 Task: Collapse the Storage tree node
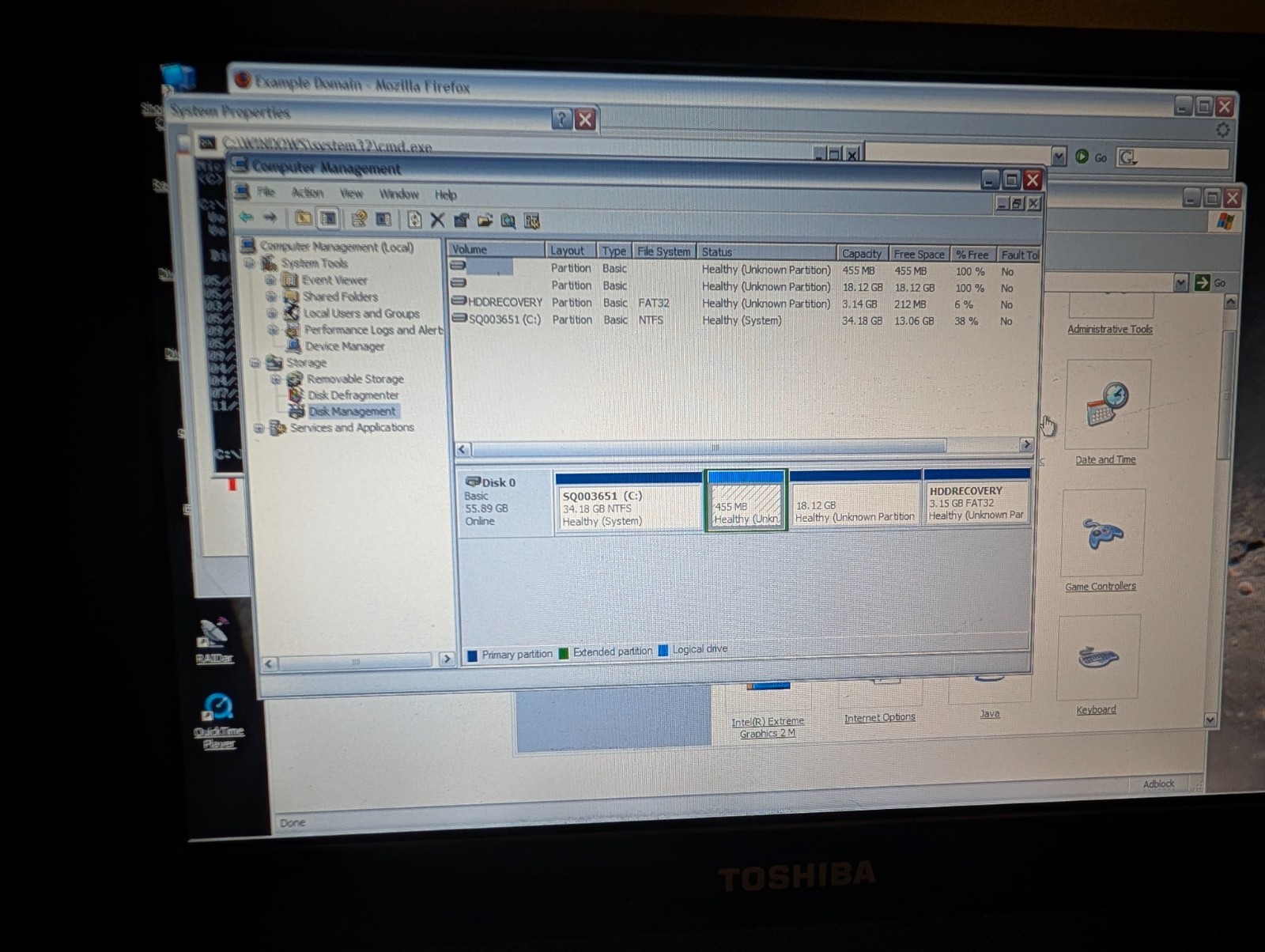tap(255, 363)
